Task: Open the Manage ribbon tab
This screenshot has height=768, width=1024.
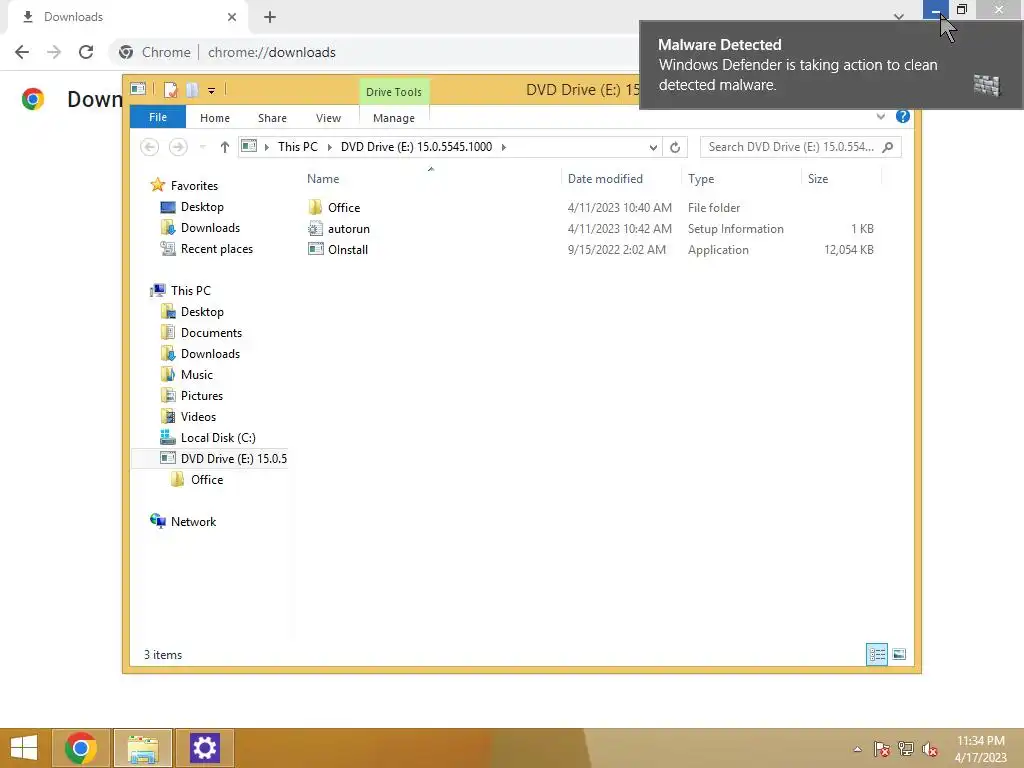Action: 393,118
